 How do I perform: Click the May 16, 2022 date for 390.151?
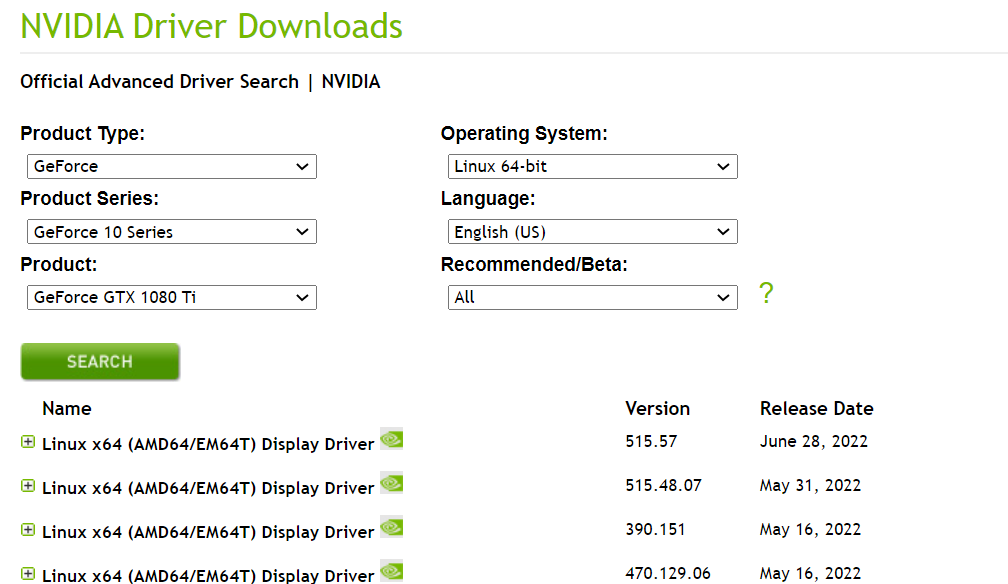coord(810,529)
